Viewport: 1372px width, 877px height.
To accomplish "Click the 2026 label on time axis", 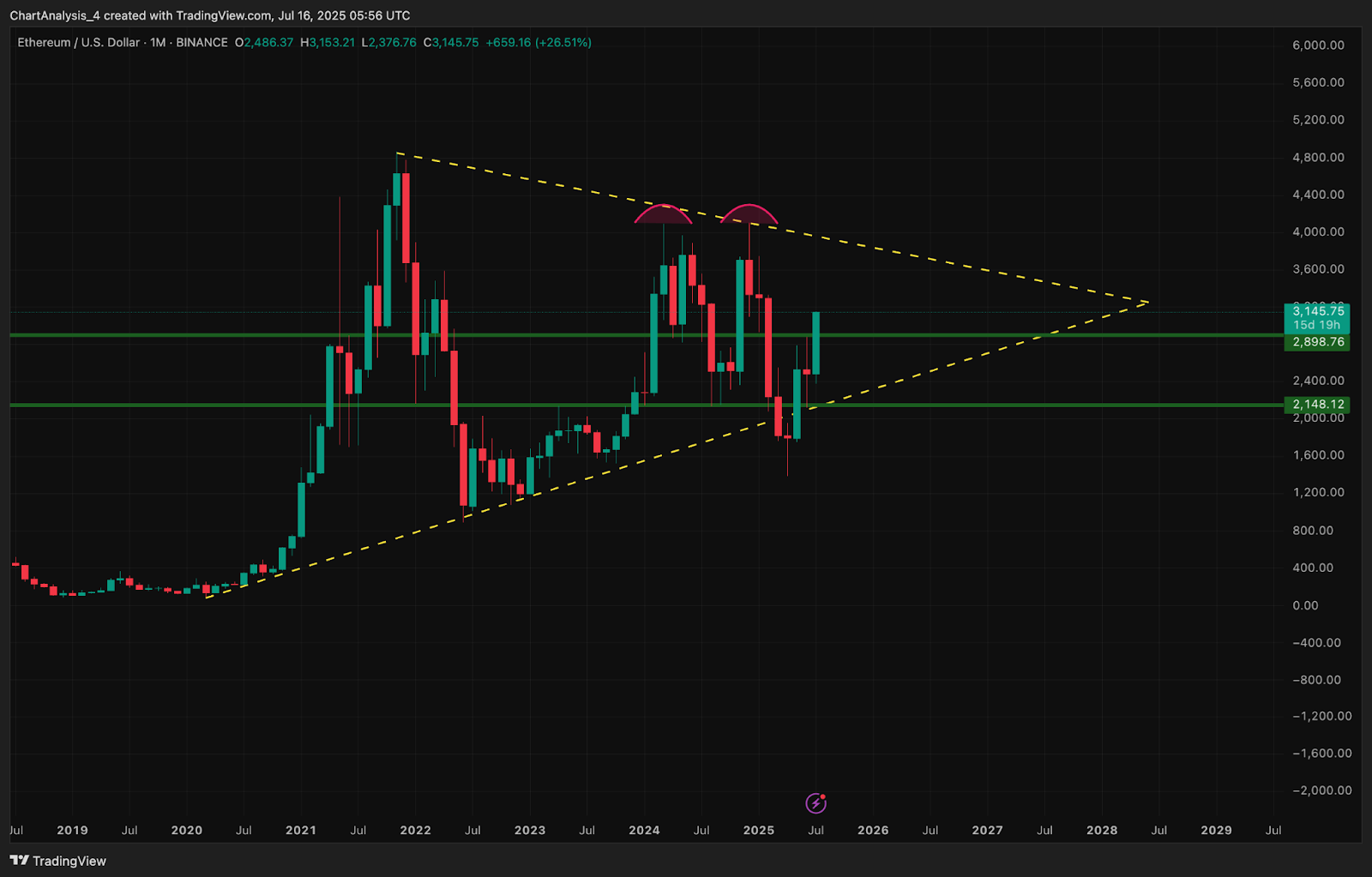I will pos(873,830).
